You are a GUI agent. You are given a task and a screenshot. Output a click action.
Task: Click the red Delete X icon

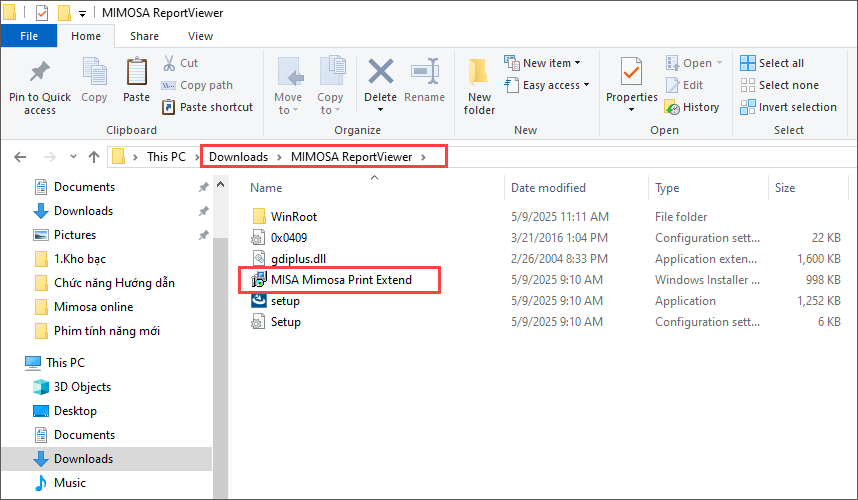(x=380, y=73)
